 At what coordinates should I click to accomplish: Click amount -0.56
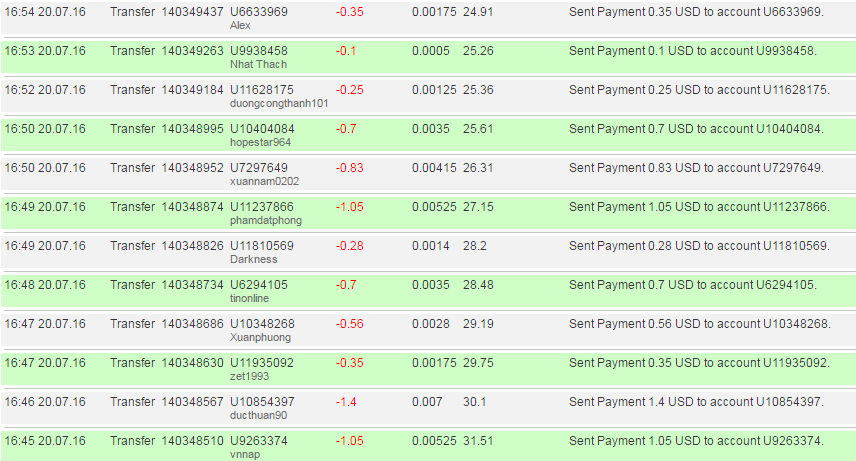click(x=349, y=324)
